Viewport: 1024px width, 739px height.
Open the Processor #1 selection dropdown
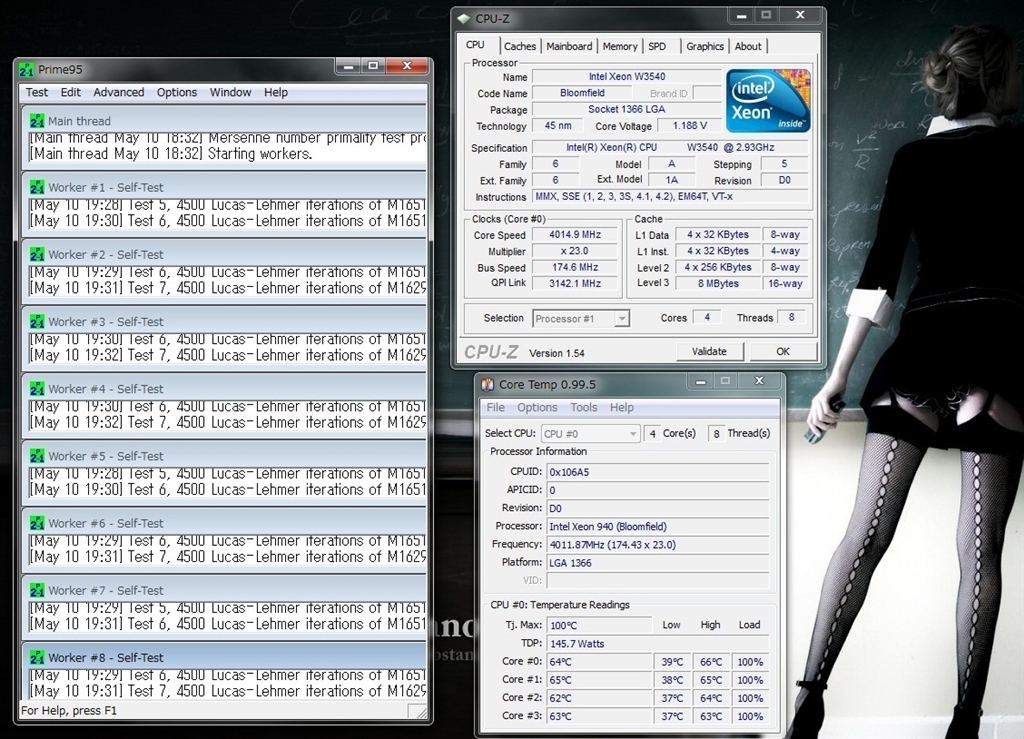coord(581,319)
